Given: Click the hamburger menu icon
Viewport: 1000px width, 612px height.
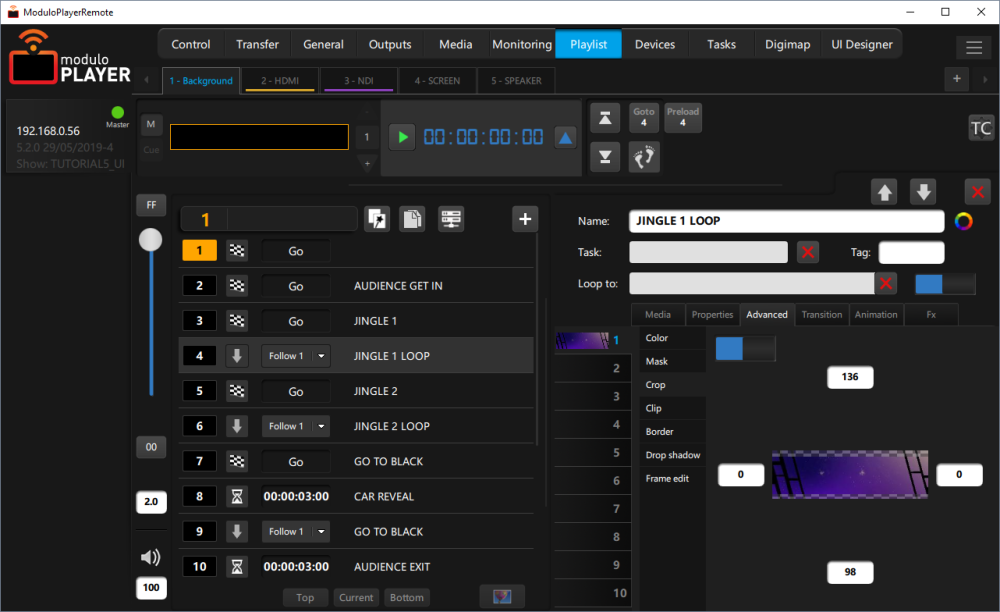Looking at the screenshot, I should point(973,47).
